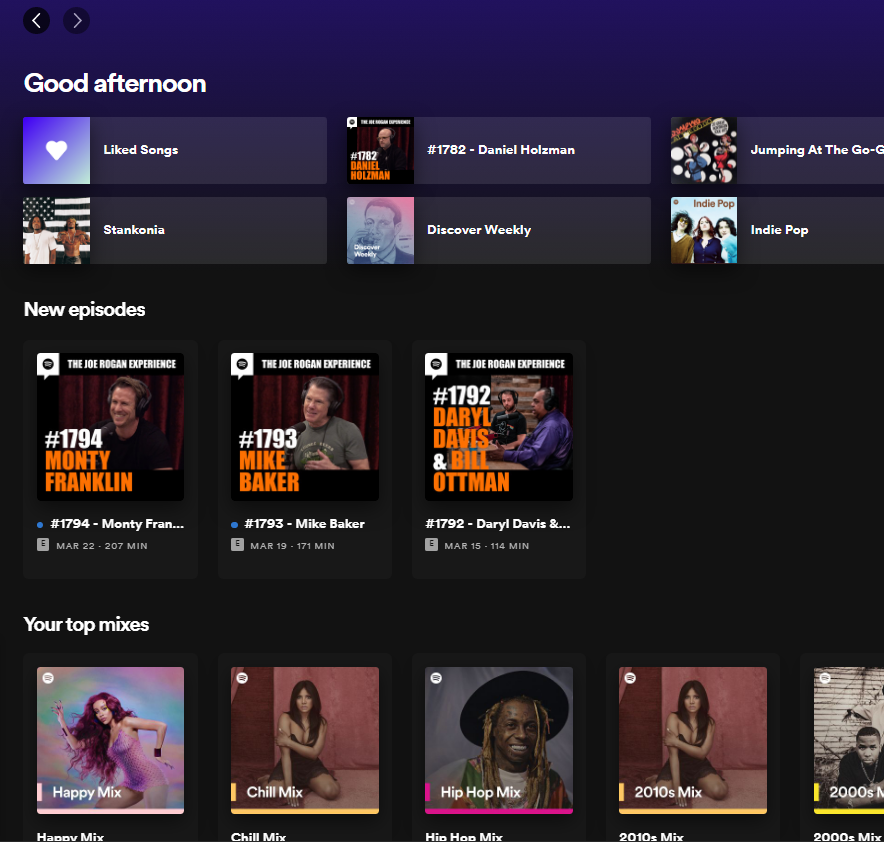Click the #1782 Daniel Holzman cover thumbnail
The image size is (884, 842).
click(x=381, y=150)
